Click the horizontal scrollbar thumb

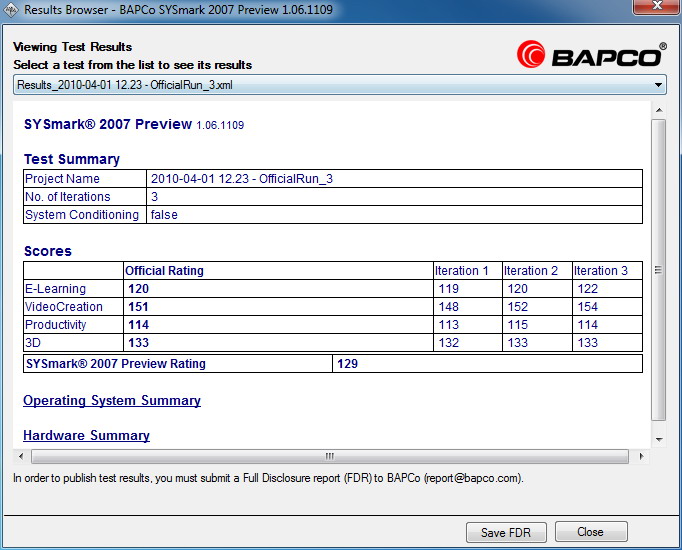point(330,456)
